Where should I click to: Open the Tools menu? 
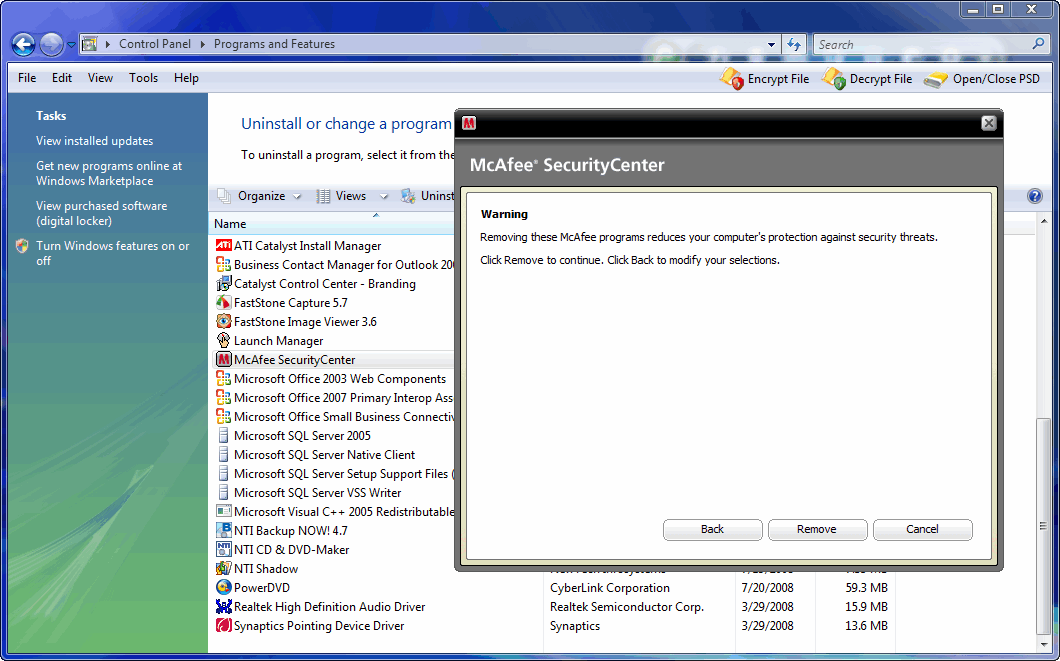click(143, 78)
